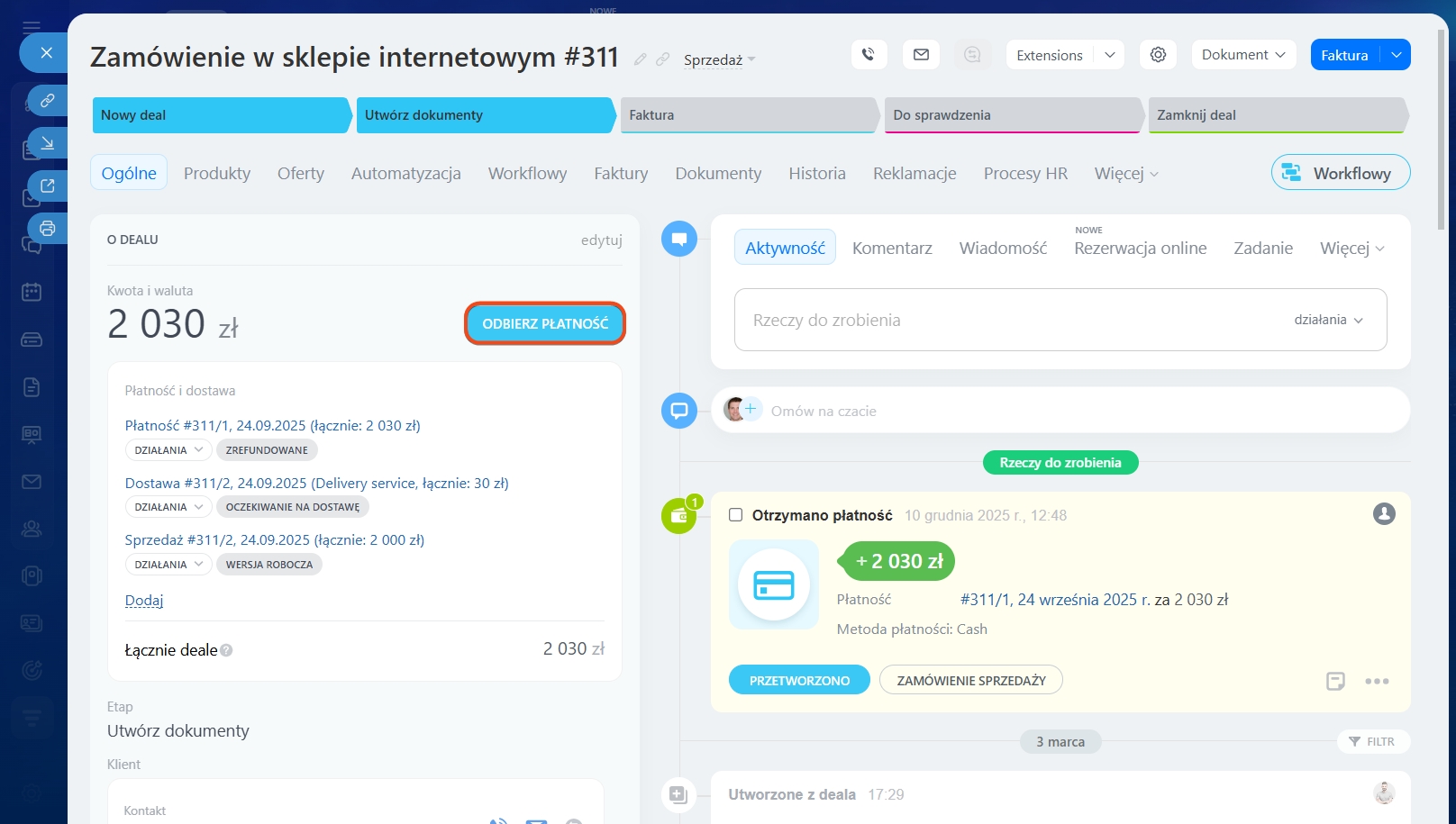Open DZIAŁANIA dropdown for Płatność #311/1
Image resolution: width=1456 pixels, height=824 pixels.
(168, 450)
